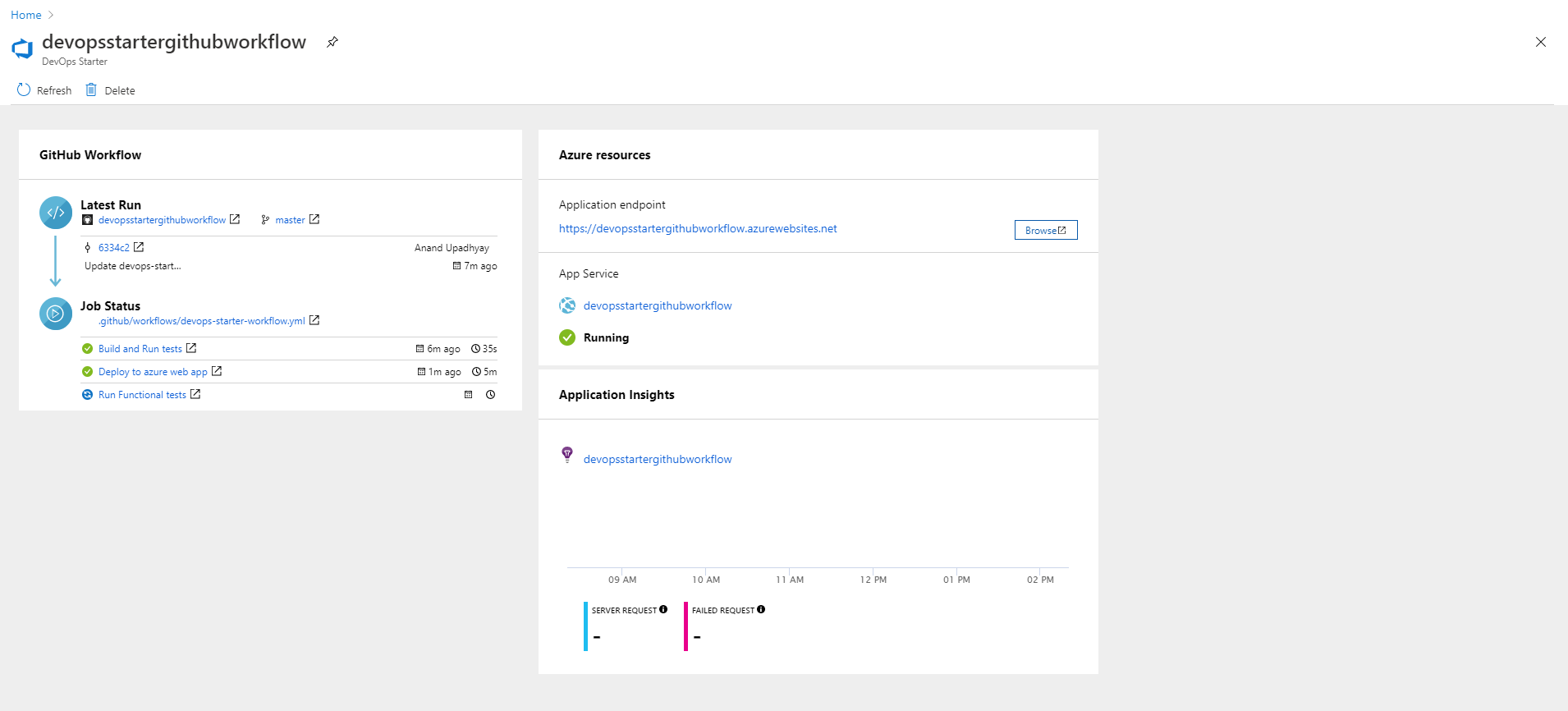1568x711 pixels.
Task: Click the '09 AM' chart axis label
Action: coord(622,580)
